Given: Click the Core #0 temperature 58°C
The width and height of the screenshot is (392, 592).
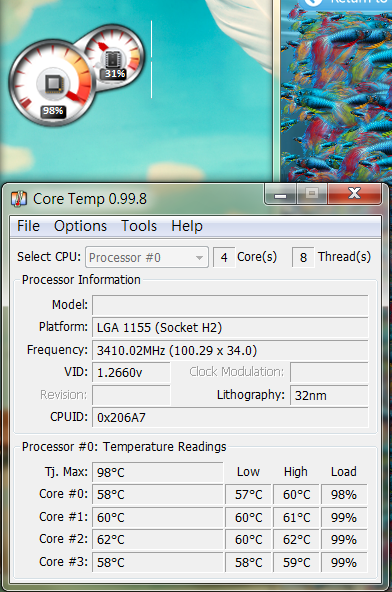Looking at the screenshot, I should tap(157, 495).
